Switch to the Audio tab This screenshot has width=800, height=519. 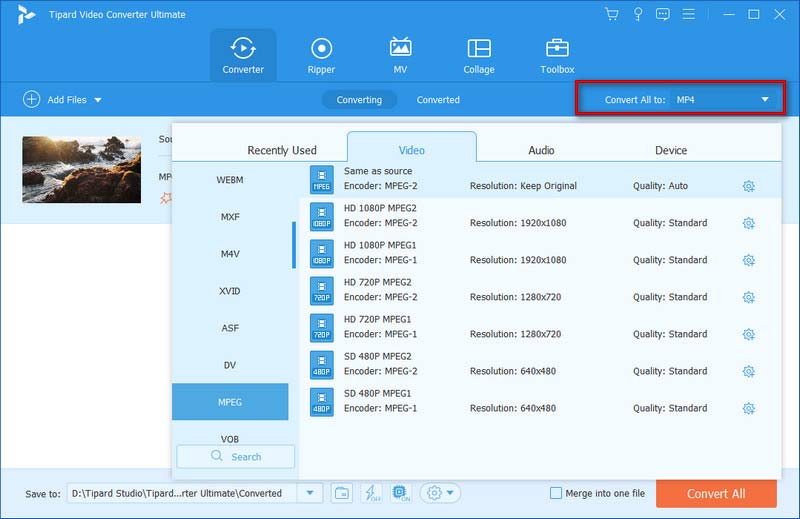(541, 150)
